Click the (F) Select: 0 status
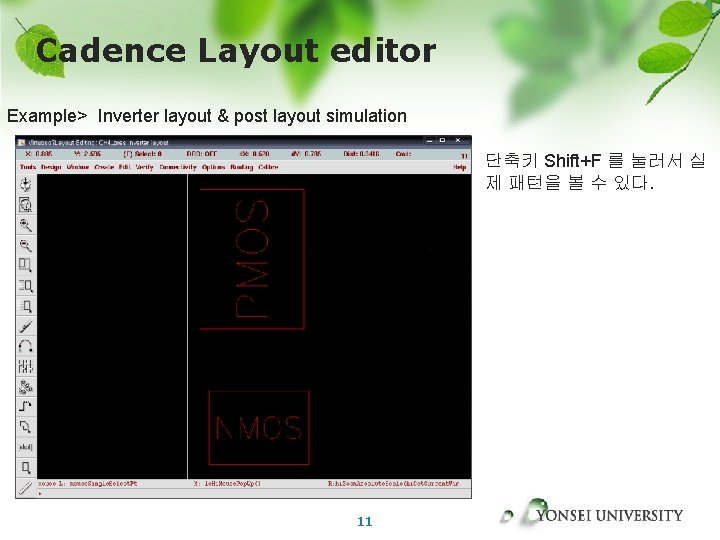720x540 pixels. click(143, 154)
